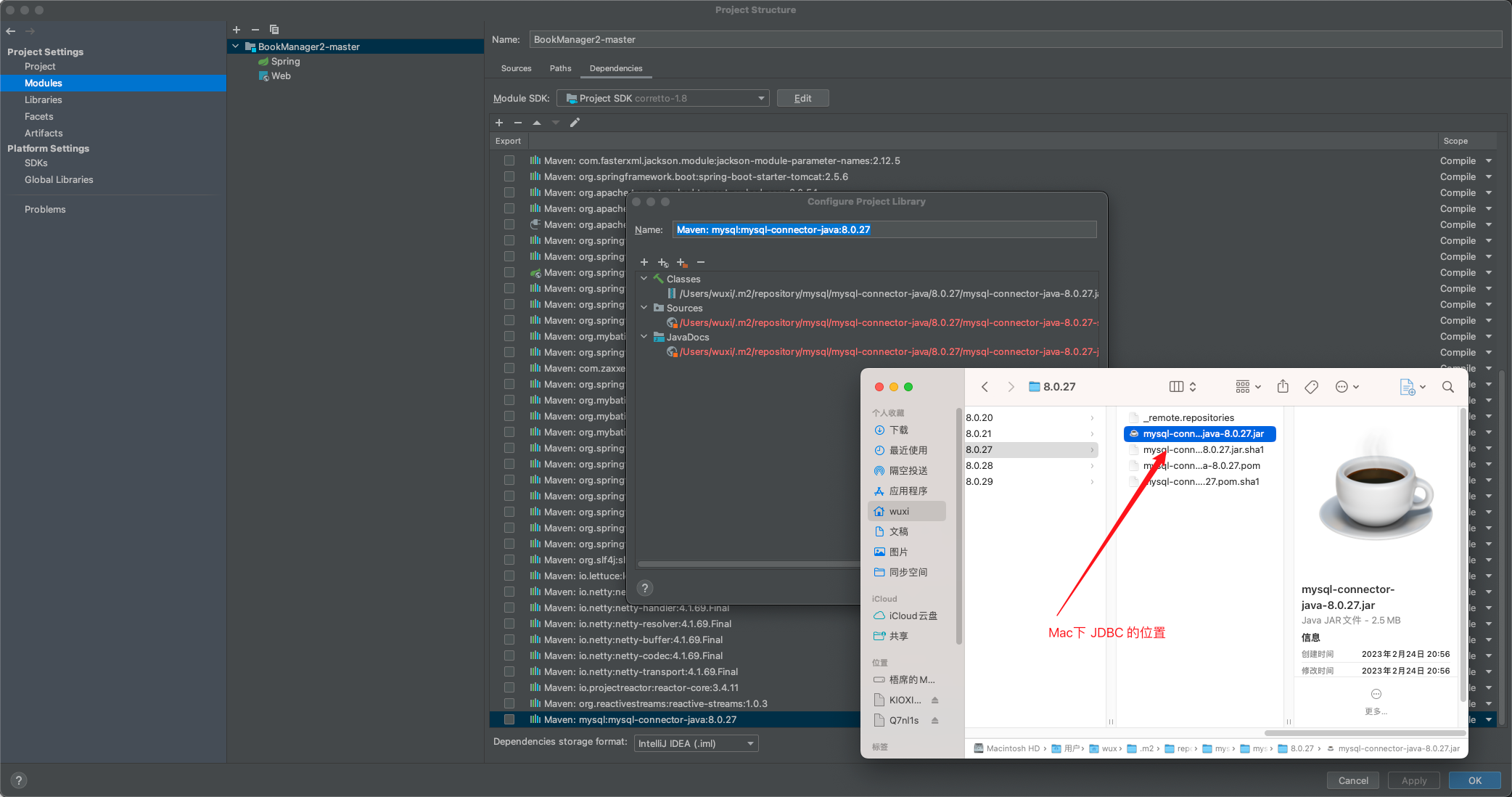Screen dimensions: 1512x797
Task: Click the remove dependency minus icon
Action: tap(518, 123)
